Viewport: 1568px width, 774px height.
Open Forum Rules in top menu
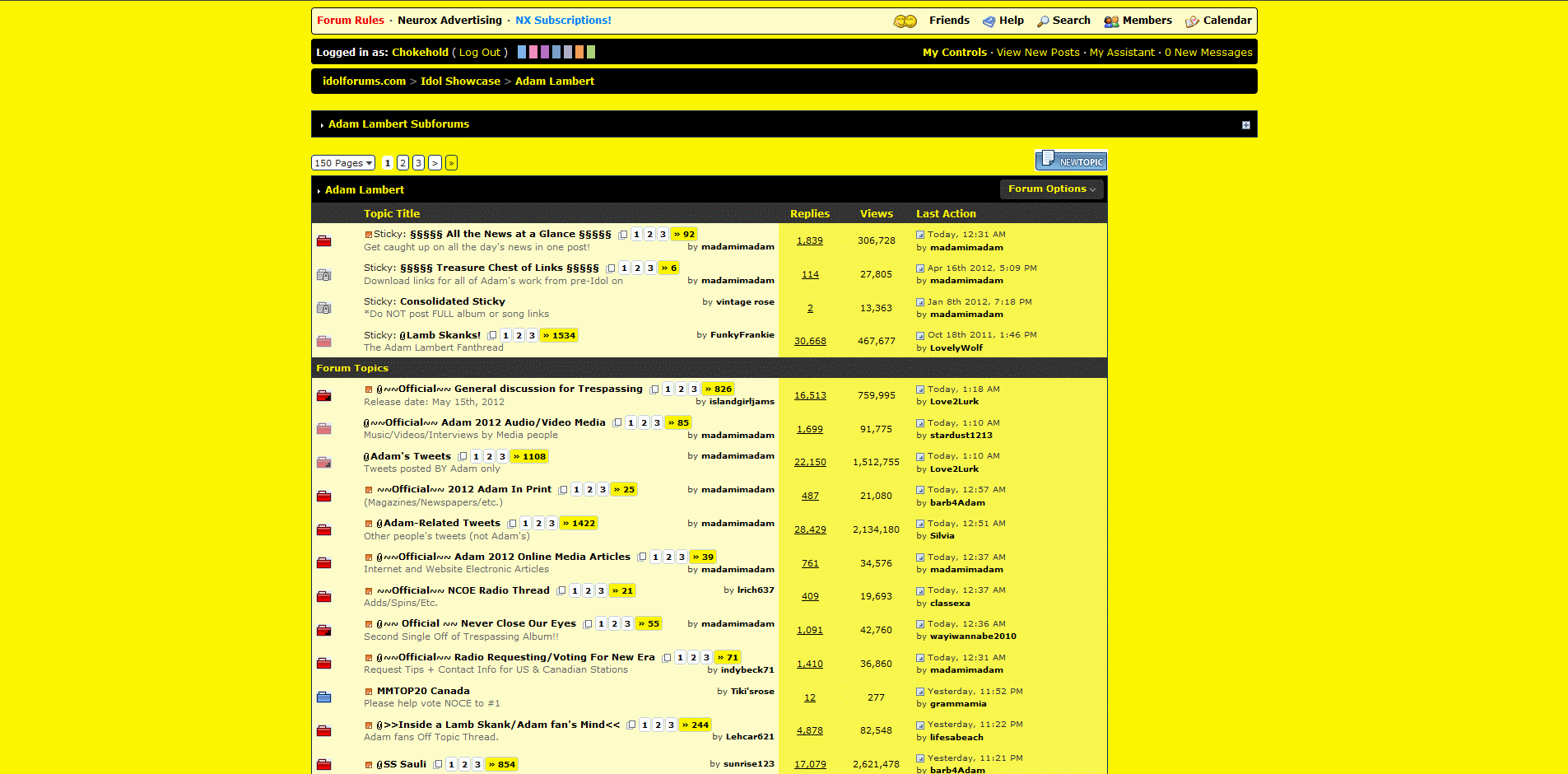tap(351, 21)
